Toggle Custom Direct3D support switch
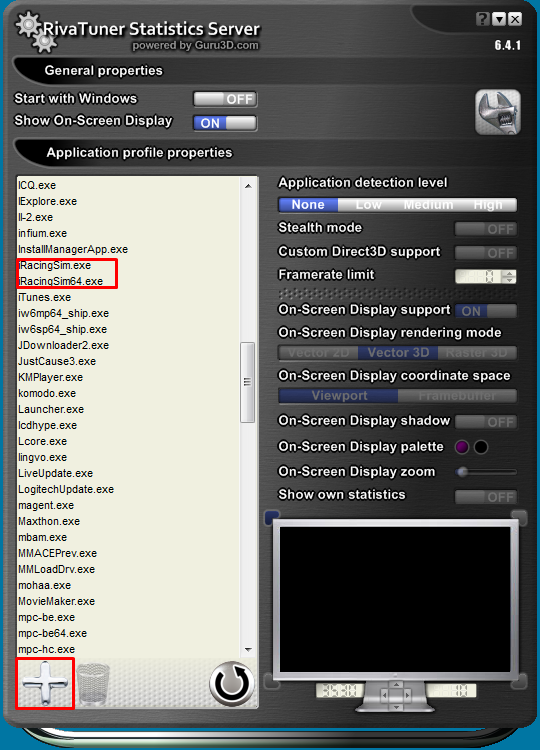540x750 pixels. pyautogui.click(x=485, y=252)
